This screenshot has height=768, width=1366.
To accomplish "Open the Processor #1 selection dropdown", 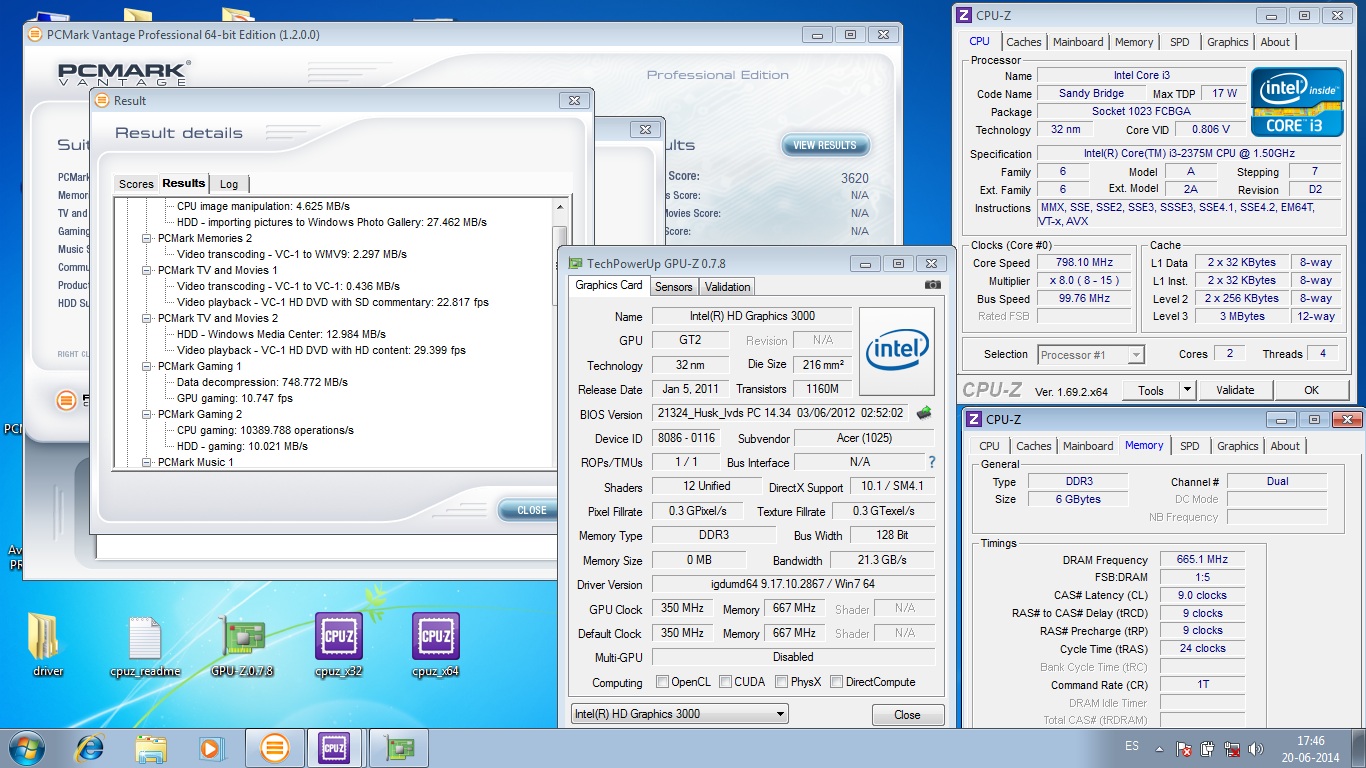I will tap(1090, 354).
